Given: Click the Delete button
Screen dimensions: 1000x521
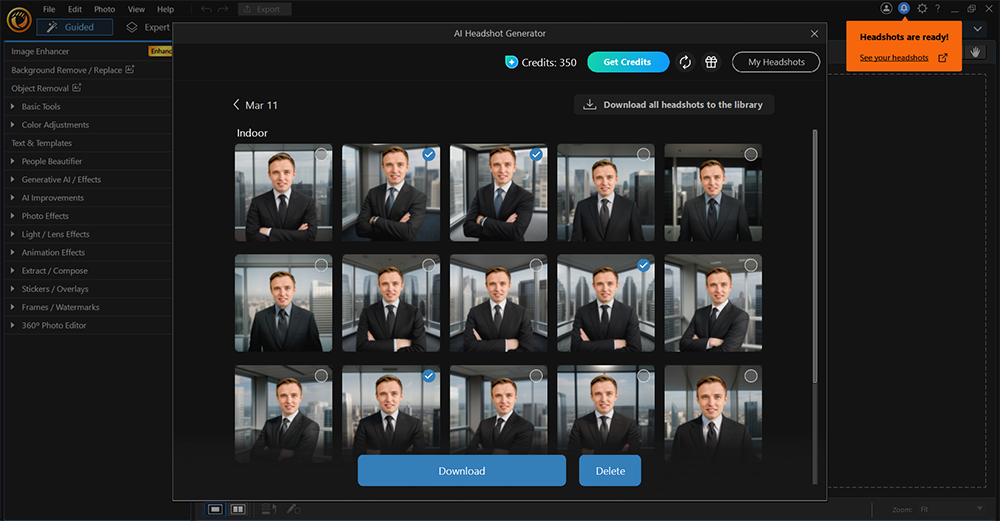Looking at the screenshot, I should tap(610, 471).
